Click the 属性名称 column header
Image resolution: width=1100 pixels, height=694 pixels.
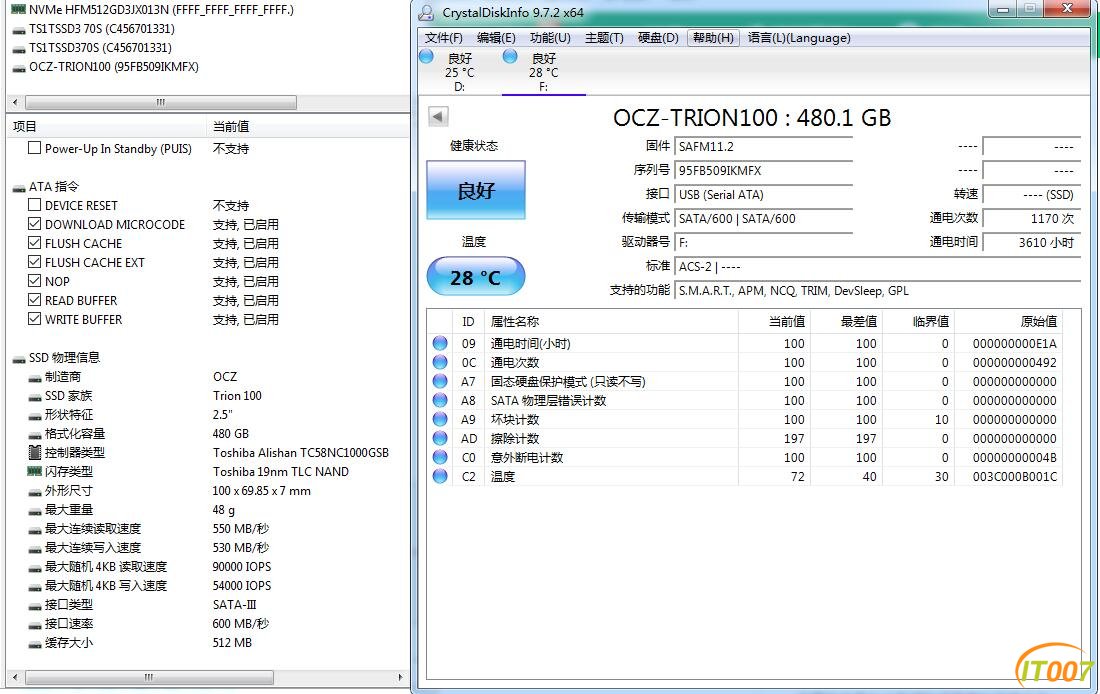[610, 321]
